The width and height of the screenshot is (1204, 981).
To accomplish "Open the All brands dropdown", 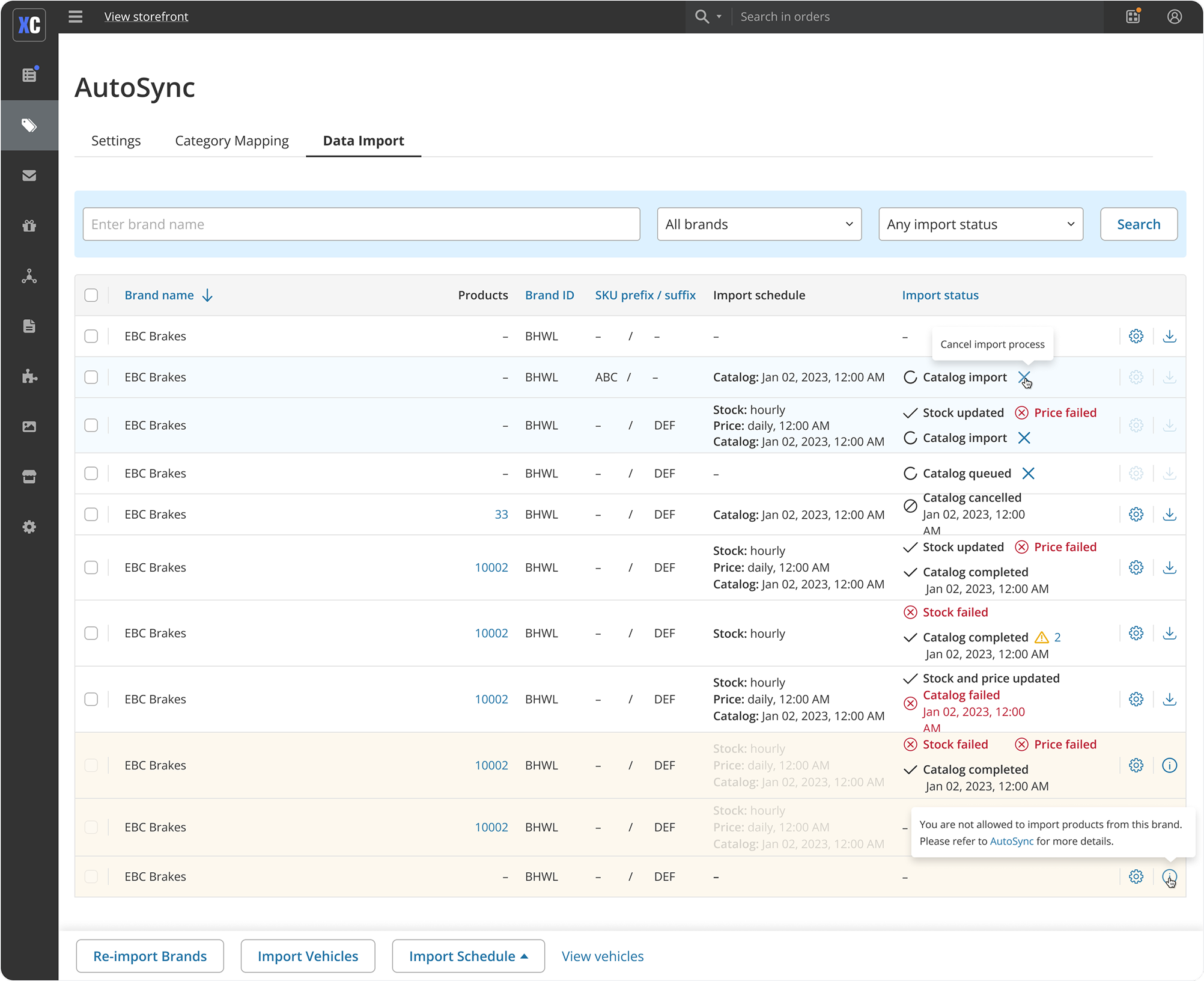I will point(759,224).
